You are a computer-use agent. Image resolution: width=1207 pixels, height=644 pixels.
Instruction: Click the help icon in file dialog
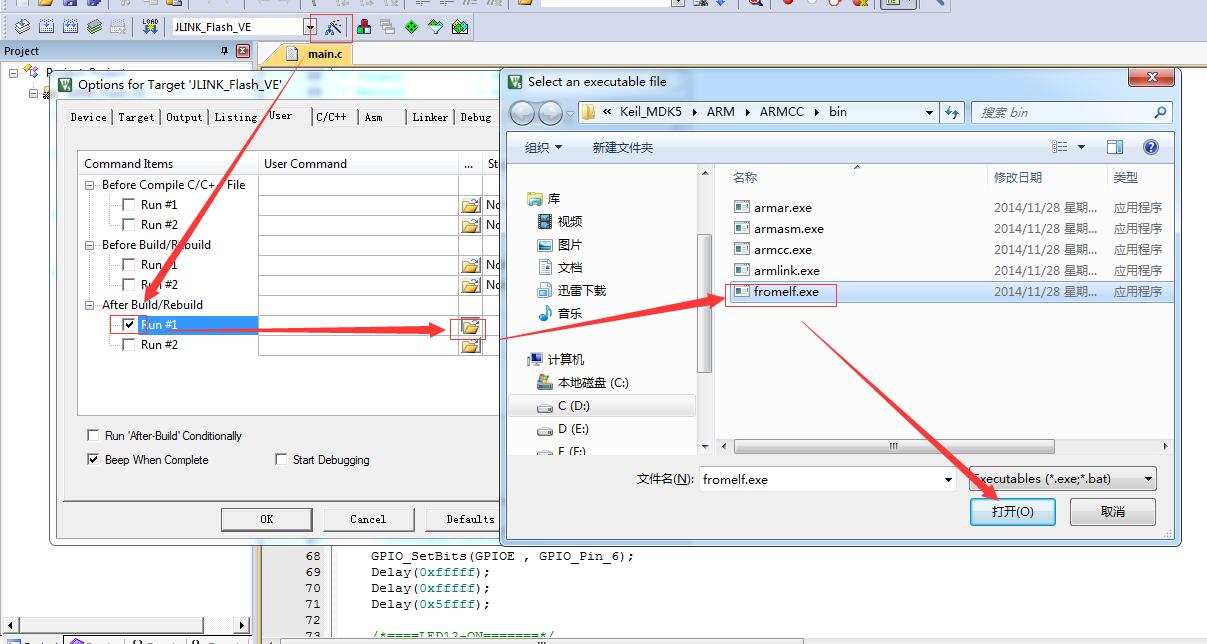point(1151,147)
